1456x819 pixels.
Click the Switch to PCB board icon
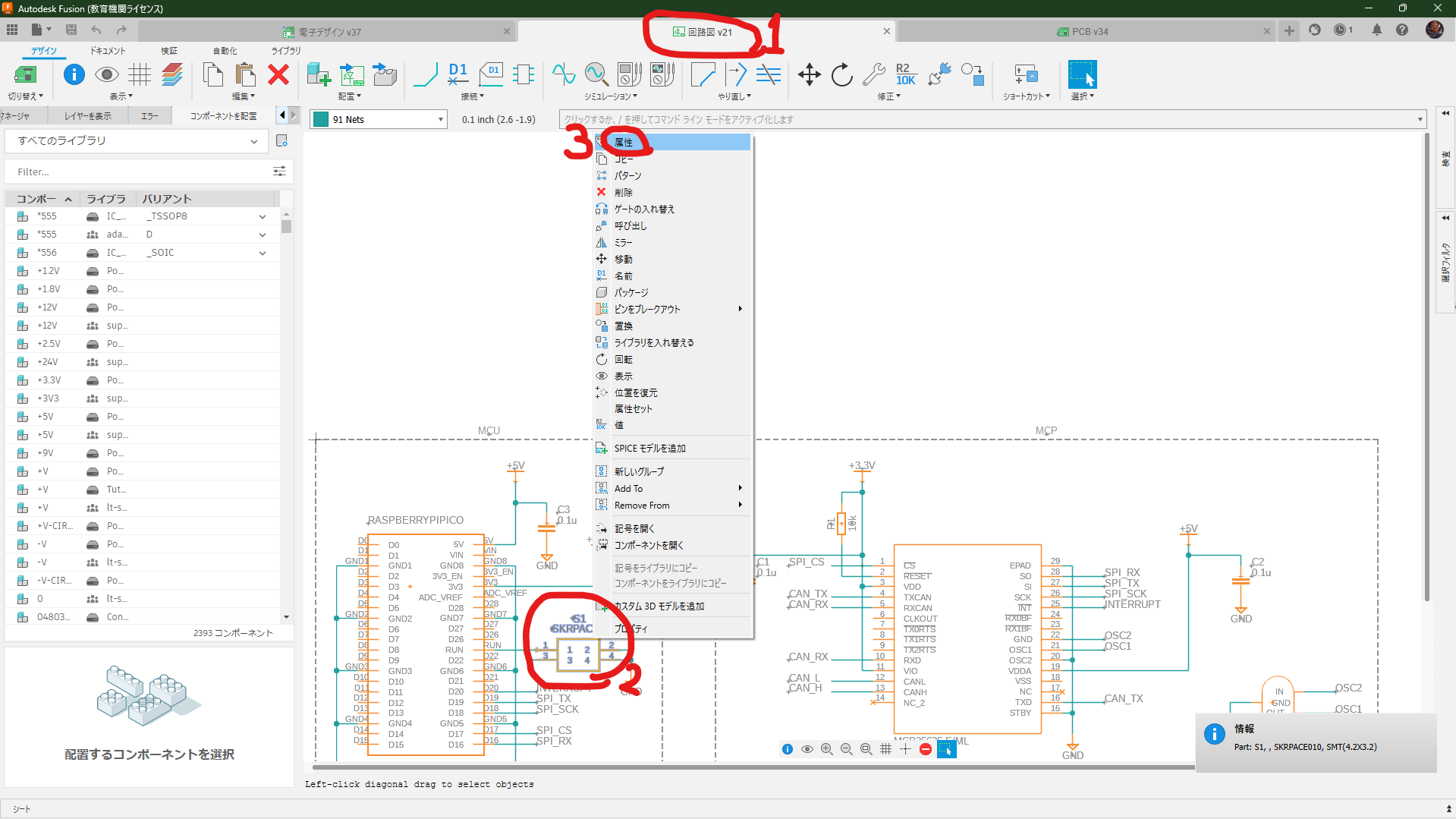pos(25,74)
